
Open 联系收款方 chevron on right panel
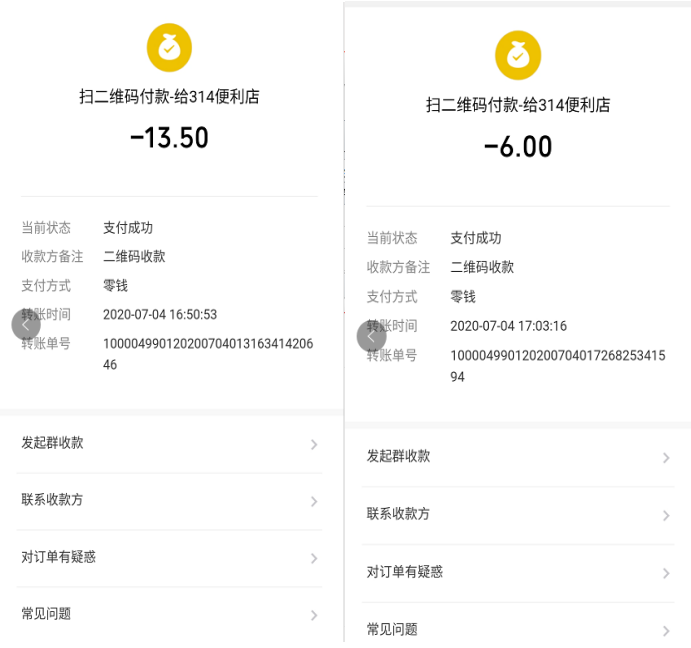click(x=666, y=515)
